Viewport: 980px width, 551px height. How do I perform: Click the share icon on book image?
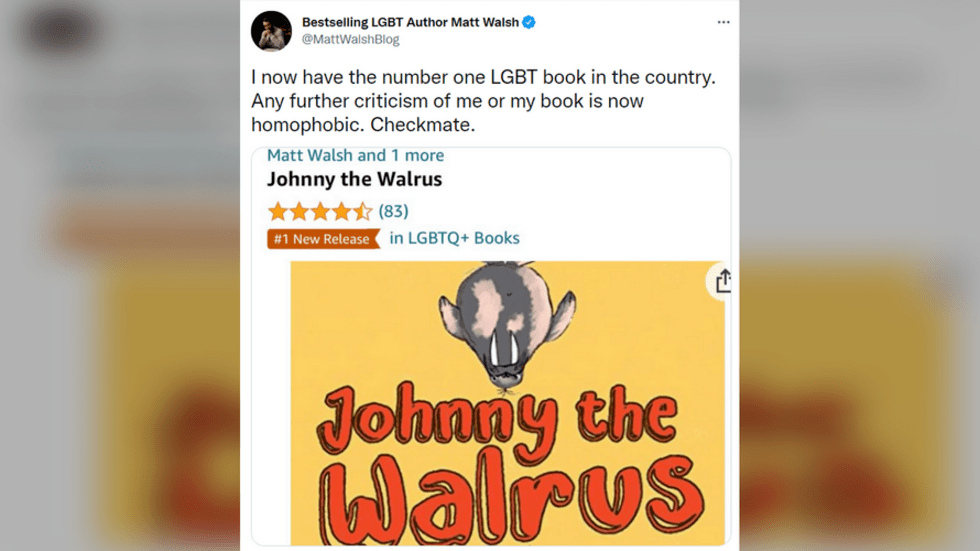point(723,281)
